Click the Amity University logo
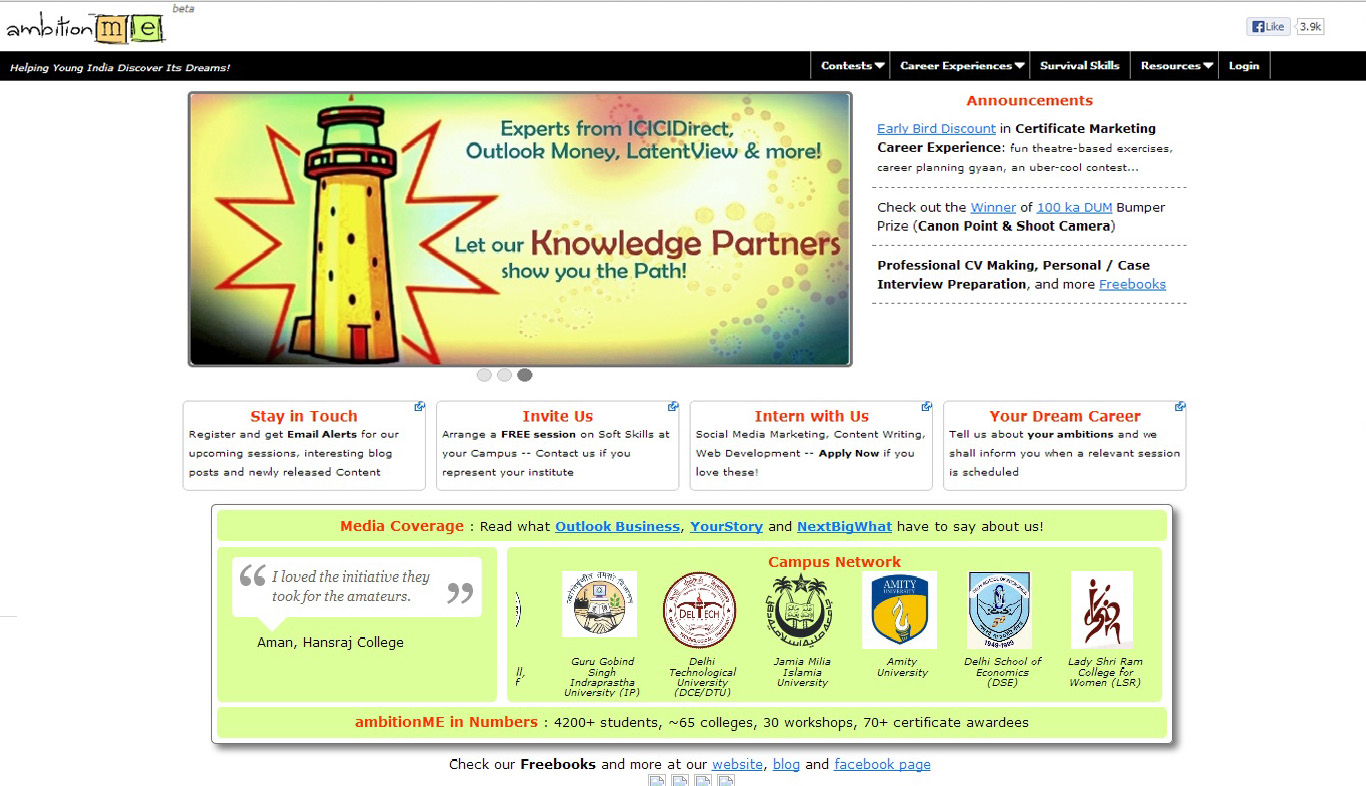 [899, 610]
